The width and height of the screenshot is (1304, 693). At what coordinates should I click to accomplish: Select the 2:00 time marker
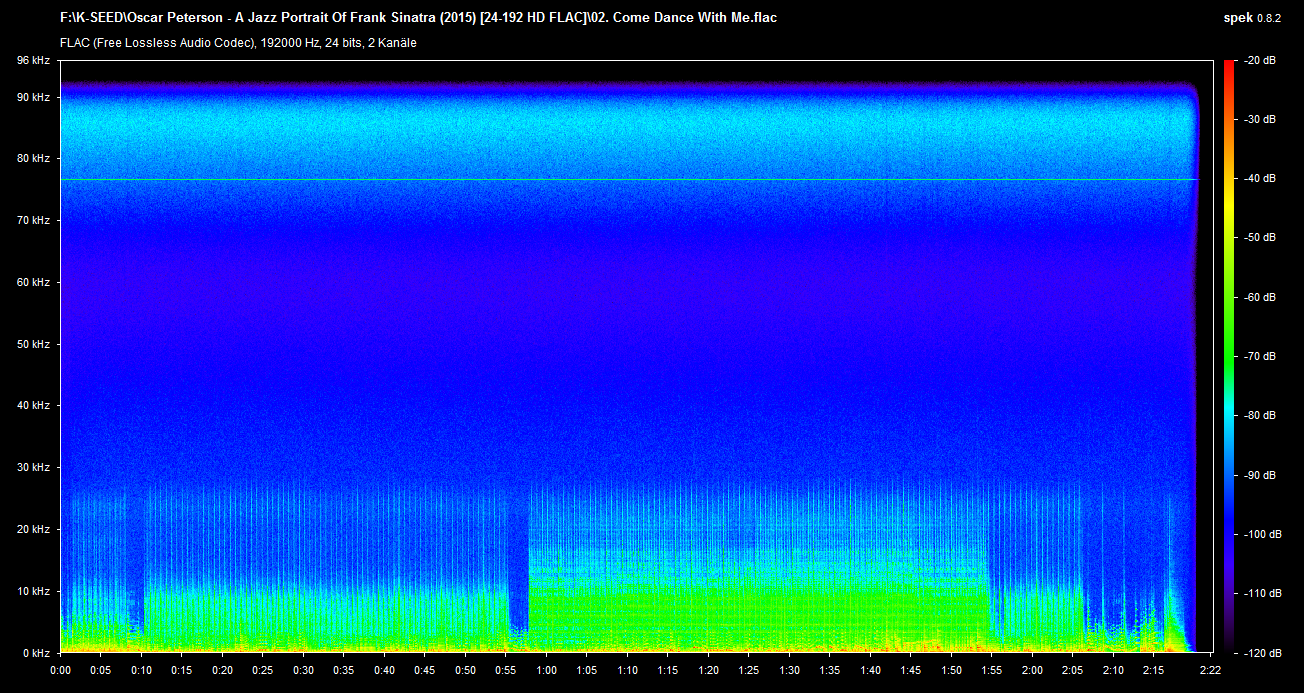click(x=1032, y=670)
